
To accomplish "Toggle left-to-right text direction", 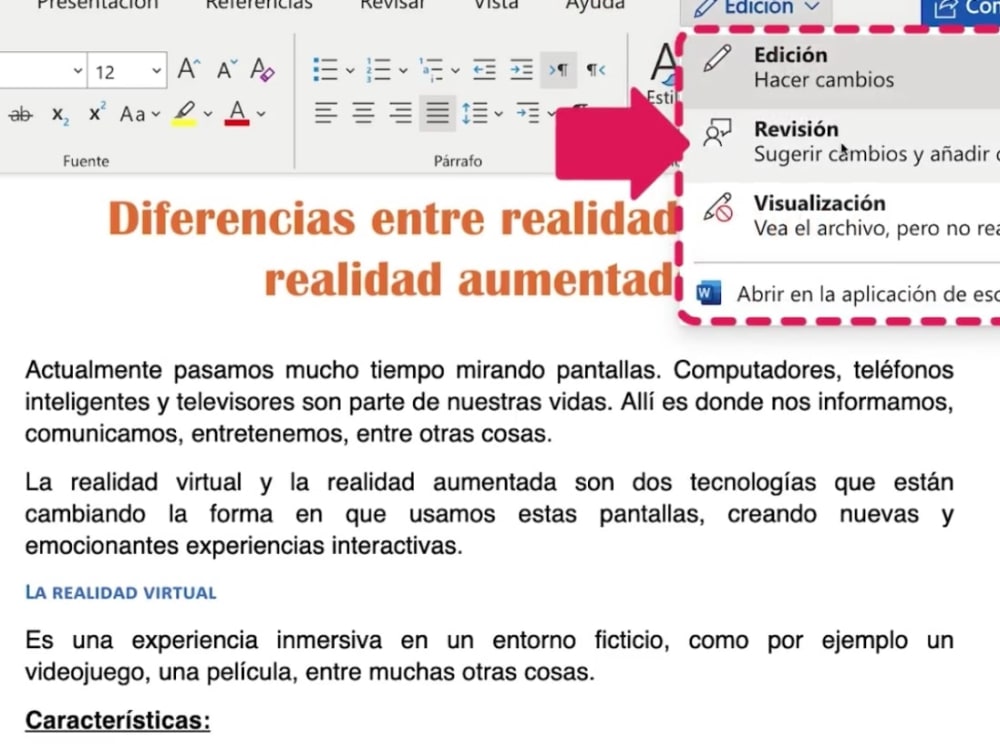I will [559, 70].
